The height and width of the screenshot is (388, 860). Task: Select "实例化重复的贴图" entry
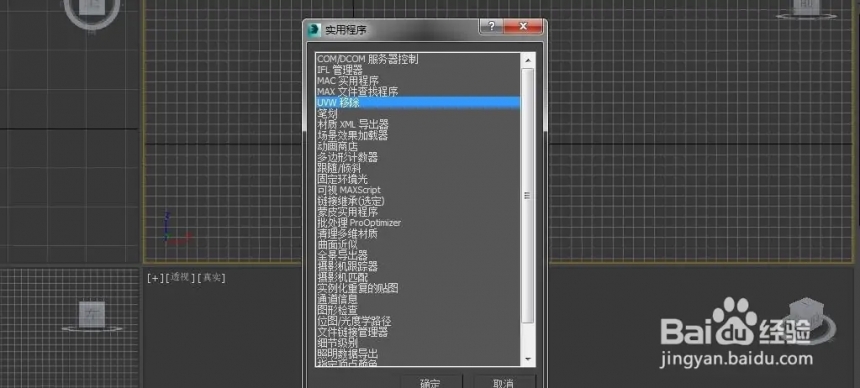(417, 289)
